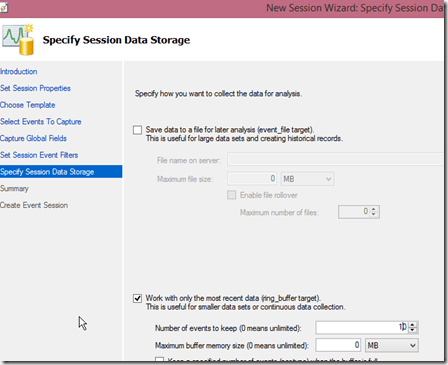Uncheck the ring_buffer target checkbox
The height and width of the screenshot is (365, 448).
pyautogui.click(x=137, y=298)
